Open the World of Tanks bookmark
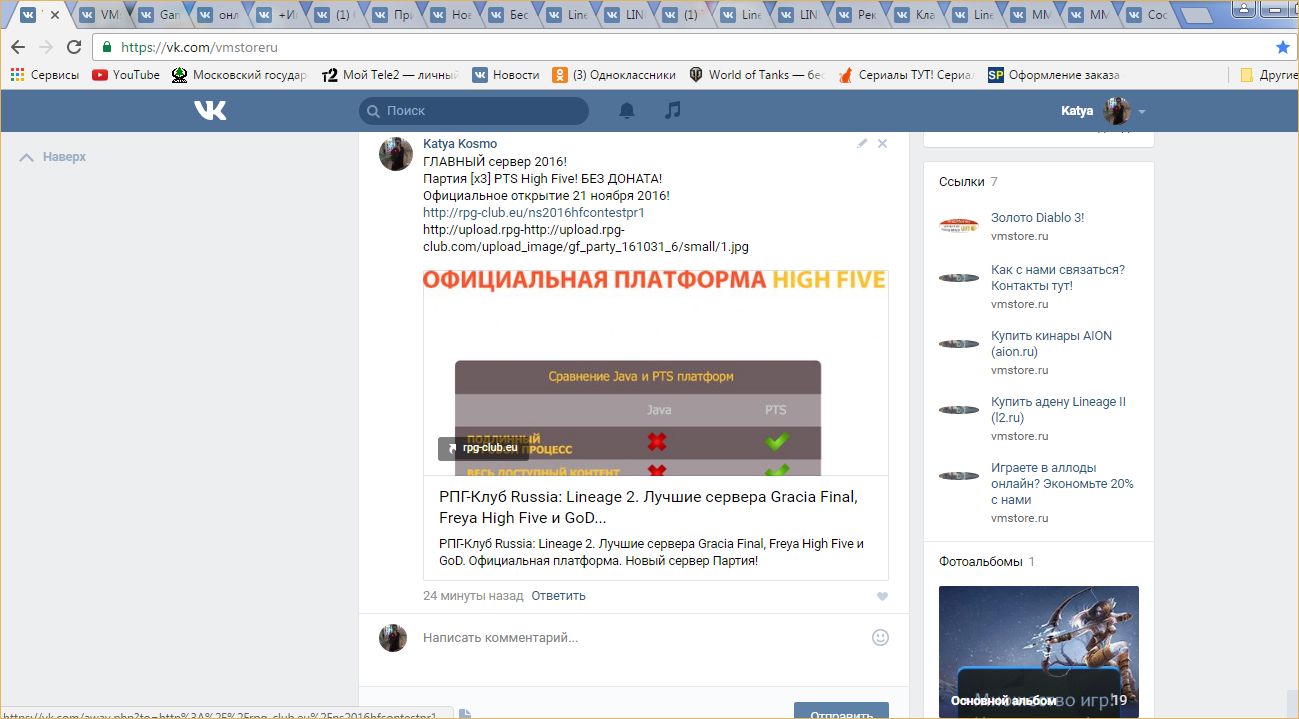Image resolution: width=1299 pixels, height=719 pixels. point(757,75)
